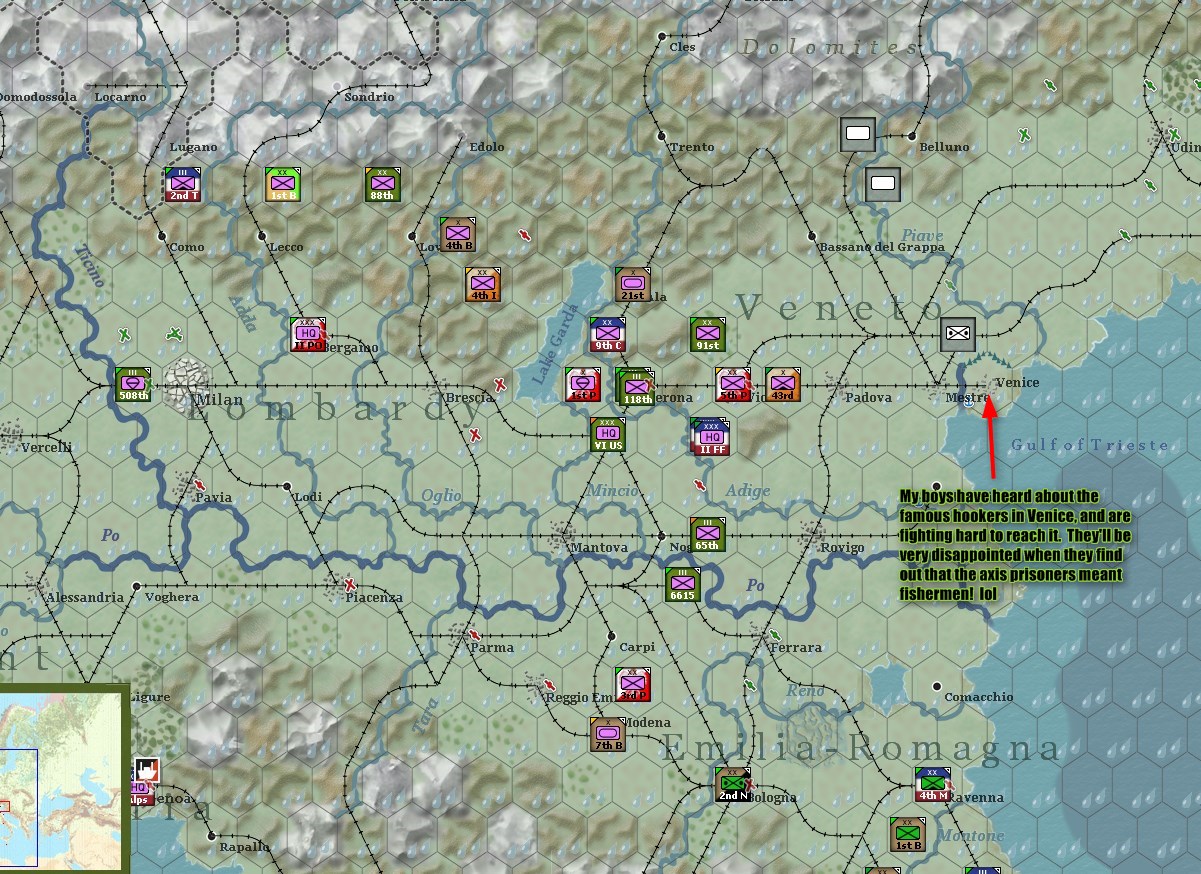Select the 3rd P division counter
Screen dimensions: 1201x874
coord(633,685)
